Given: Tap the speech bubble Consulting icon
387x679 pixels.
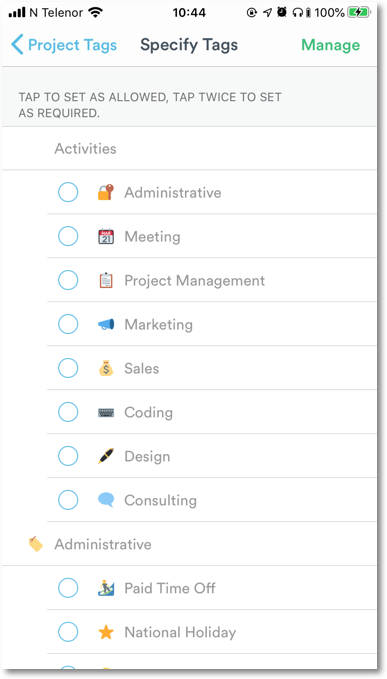Looking at the screenshot, I should click(106, 500).
